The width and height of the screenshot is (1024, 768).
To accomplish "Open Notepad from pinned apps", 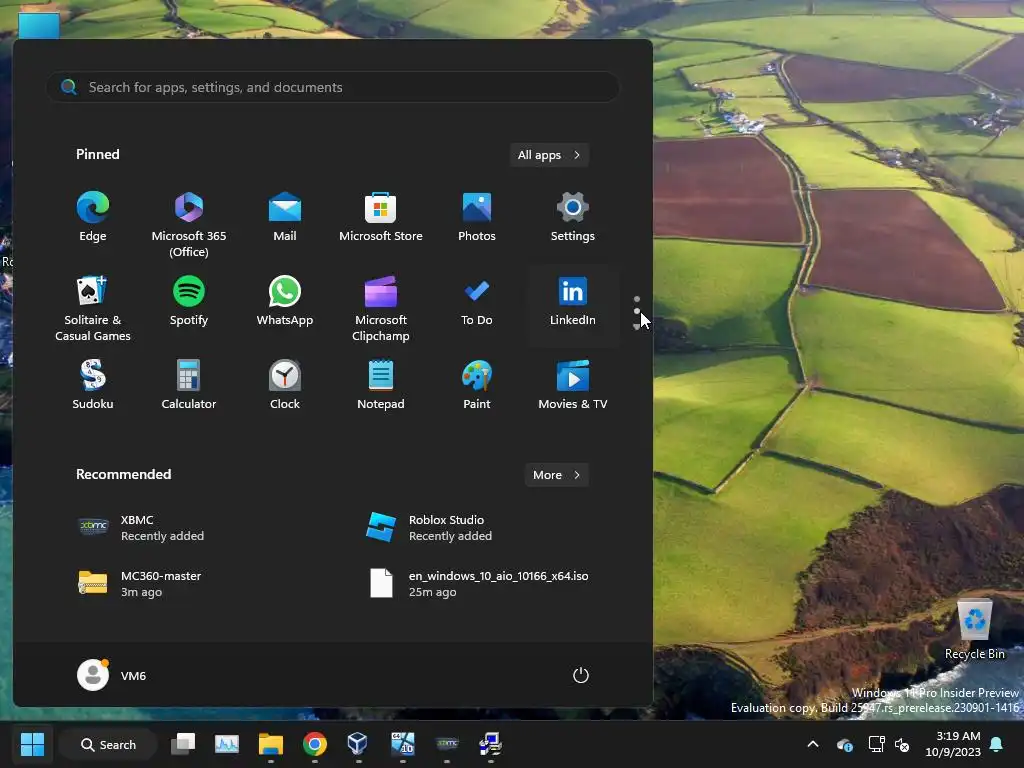I will click(x=381, y=385).
